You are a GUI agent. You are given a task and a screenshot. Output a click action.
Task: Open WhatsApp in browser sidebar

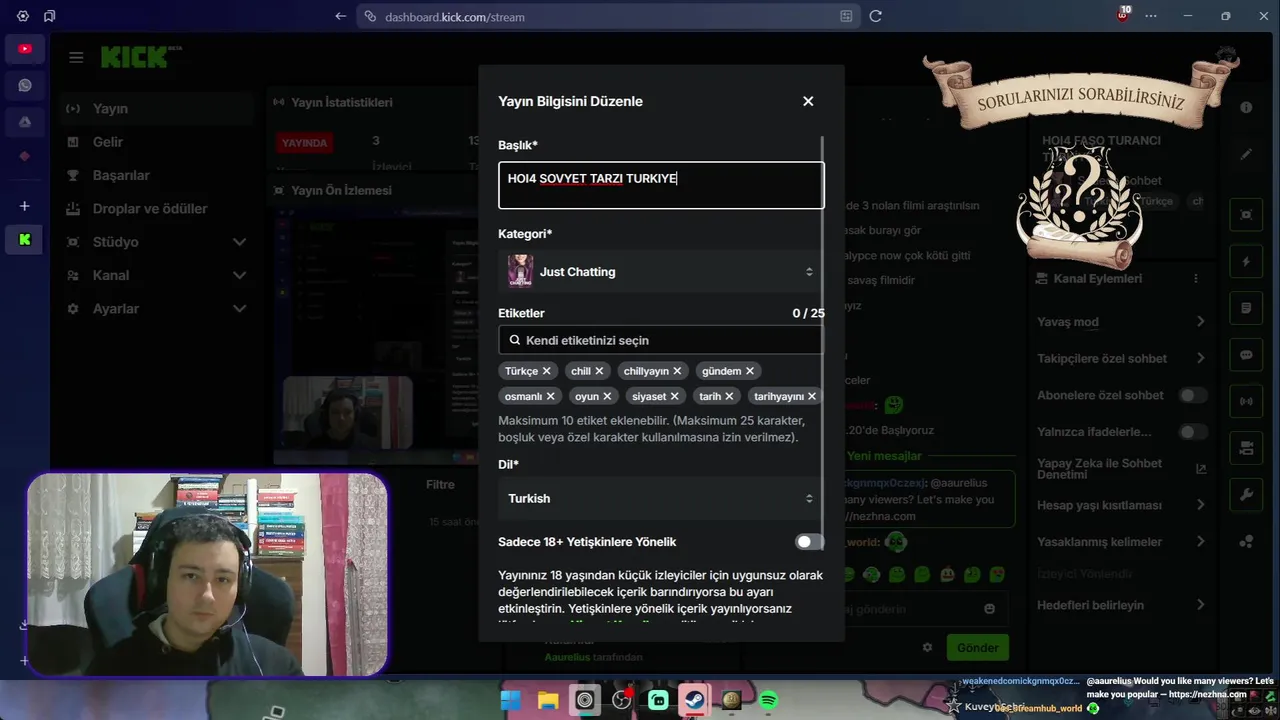point(25,85)
